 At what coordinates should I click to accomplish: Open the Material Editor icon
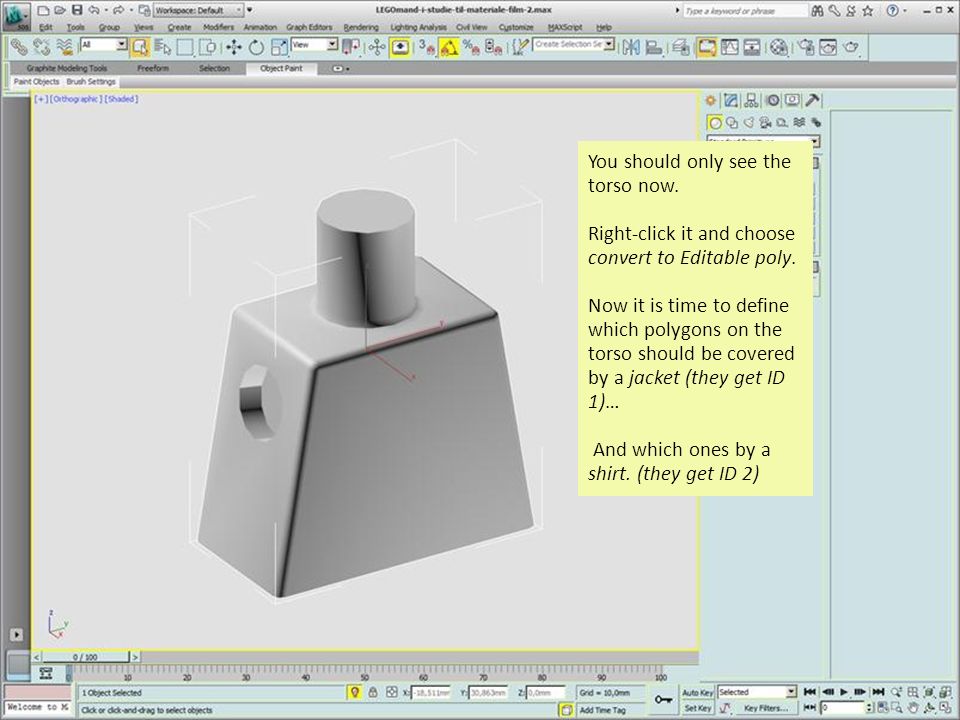779,47
